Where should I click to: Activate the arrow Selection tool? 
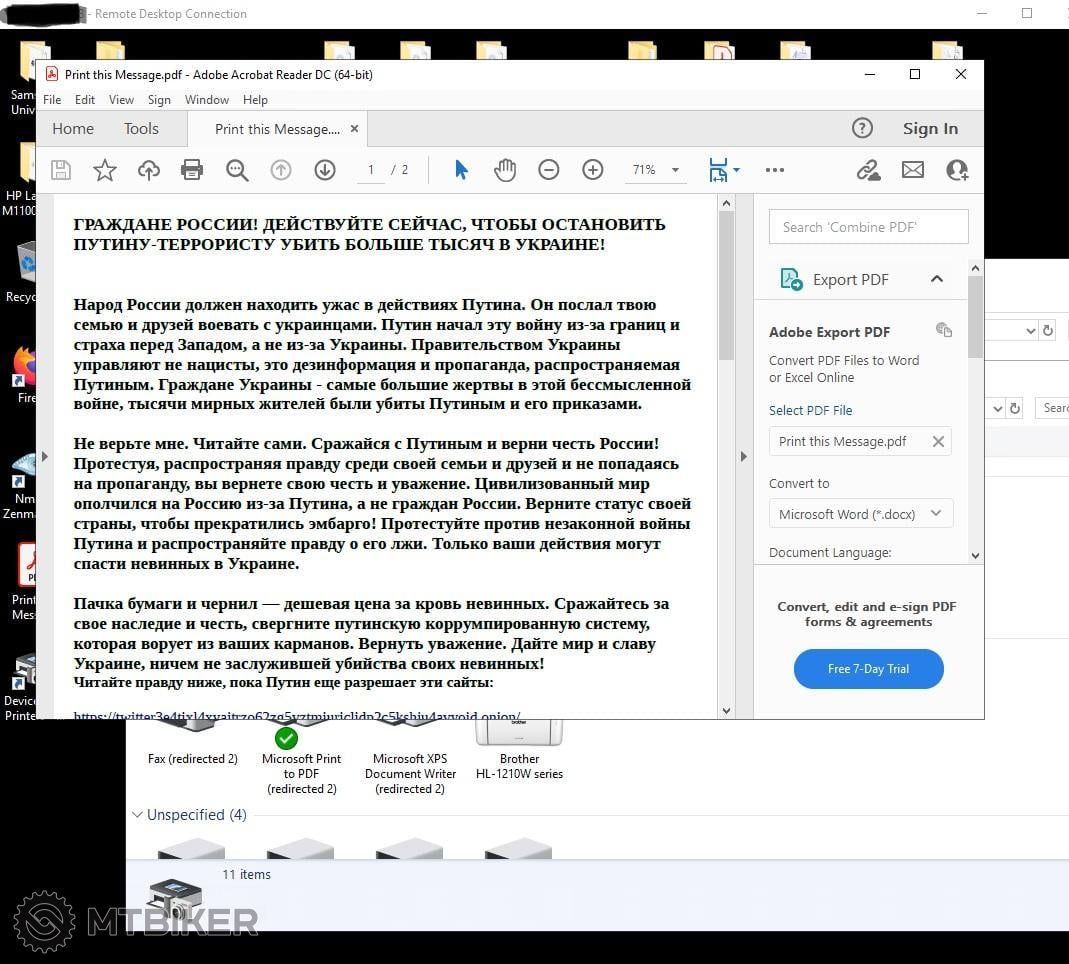click(461, 170)
